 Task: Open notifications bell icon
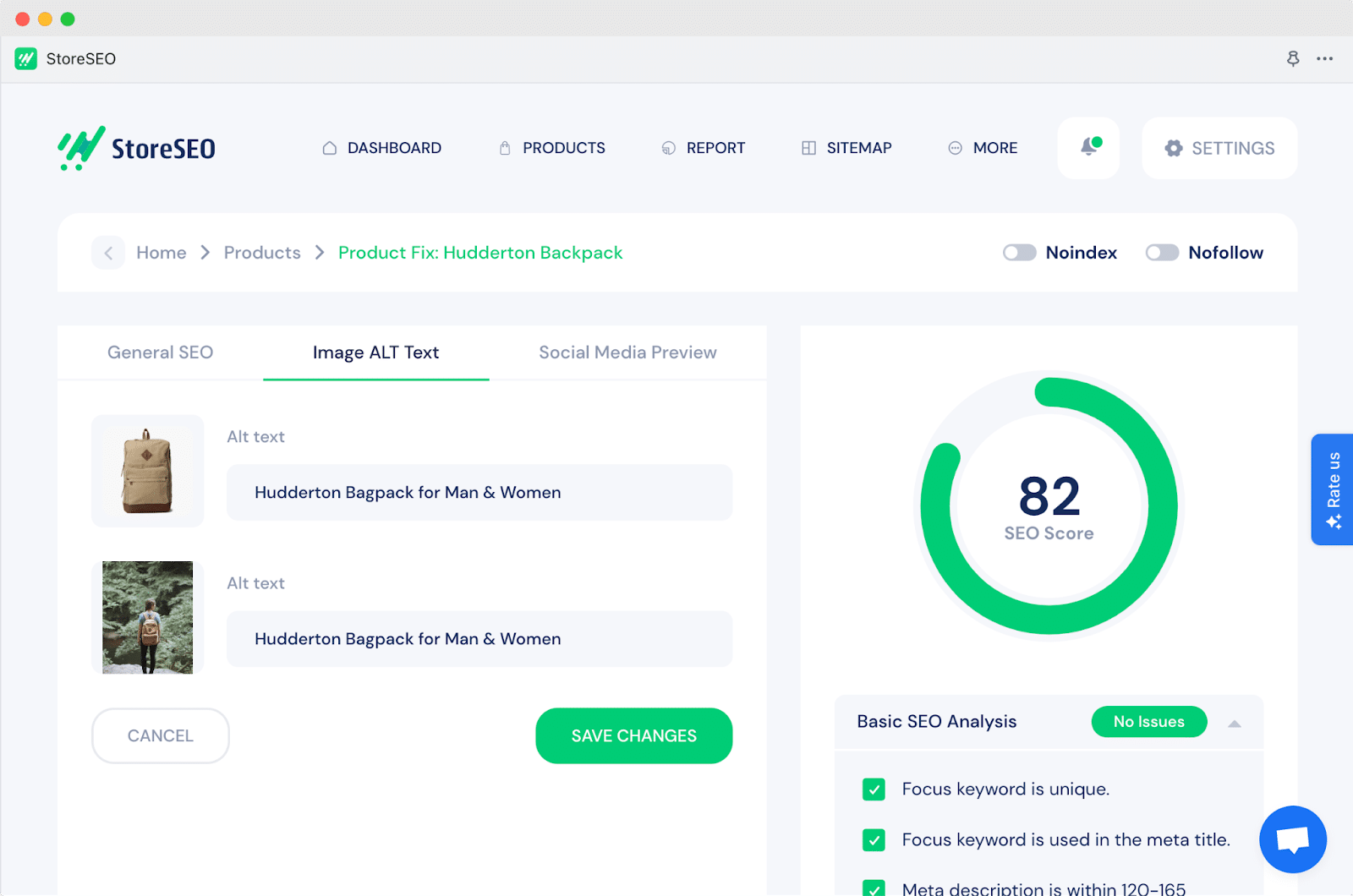click(x=1089, y=147)
